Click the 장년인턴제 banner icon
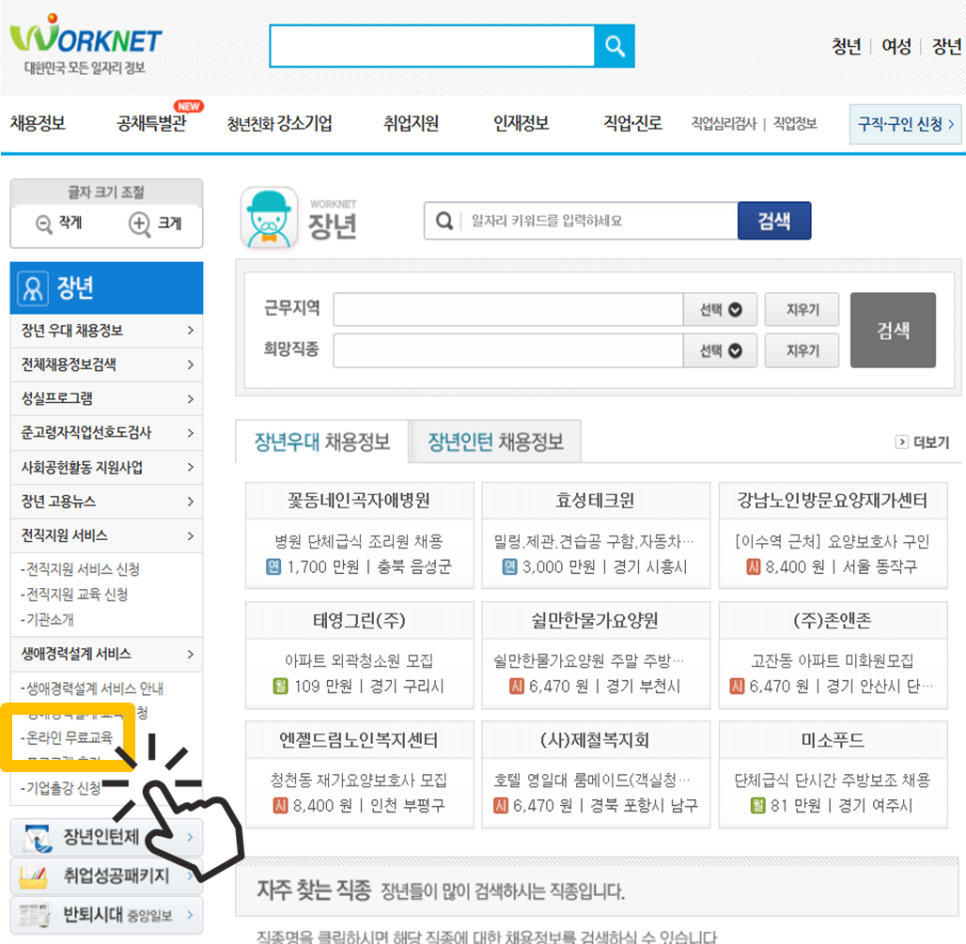The height and width of the screenshot is (944, 966). (38, 837)
